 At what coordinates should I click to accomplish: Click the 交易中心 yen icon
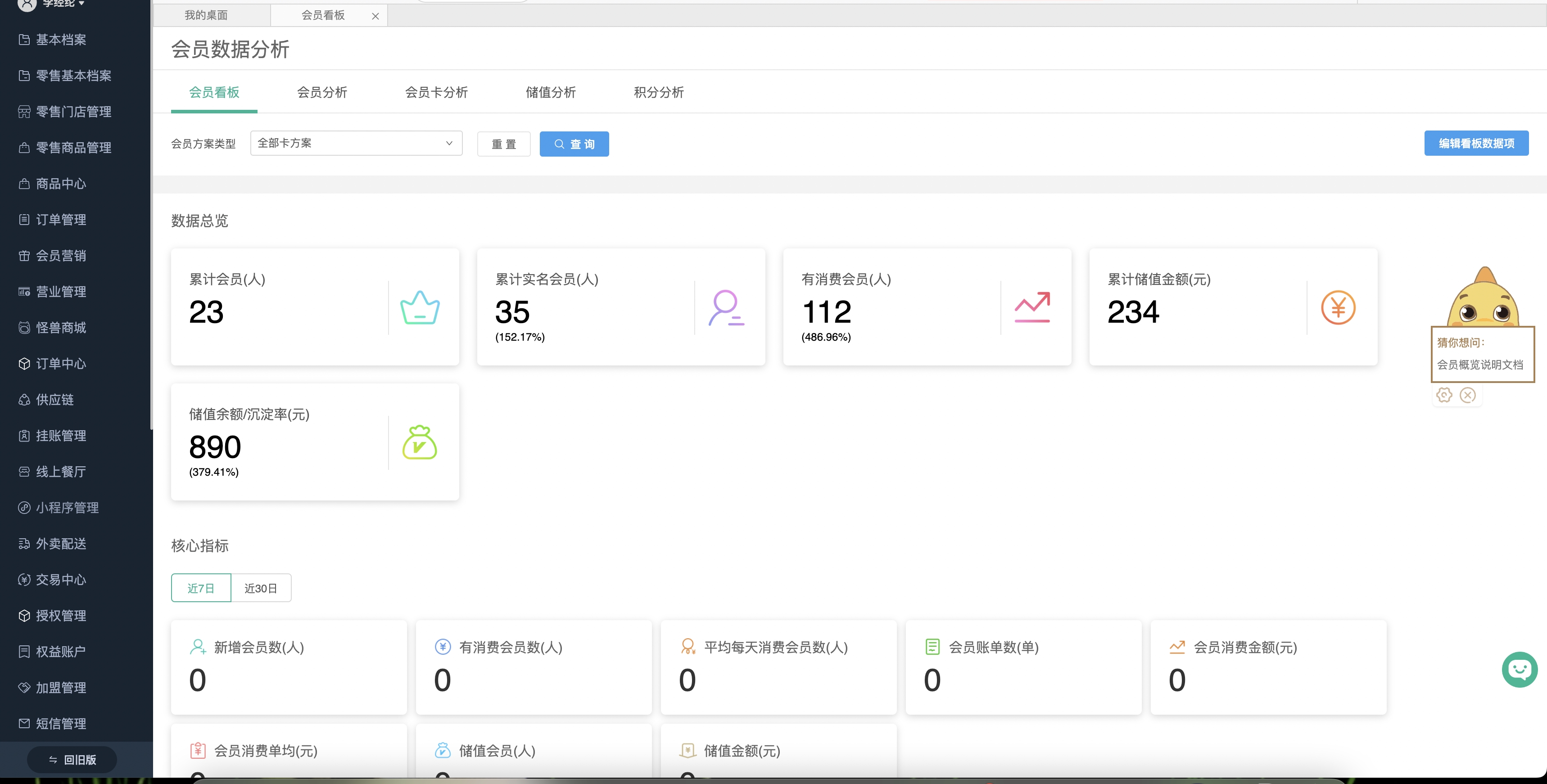point(24,580)
